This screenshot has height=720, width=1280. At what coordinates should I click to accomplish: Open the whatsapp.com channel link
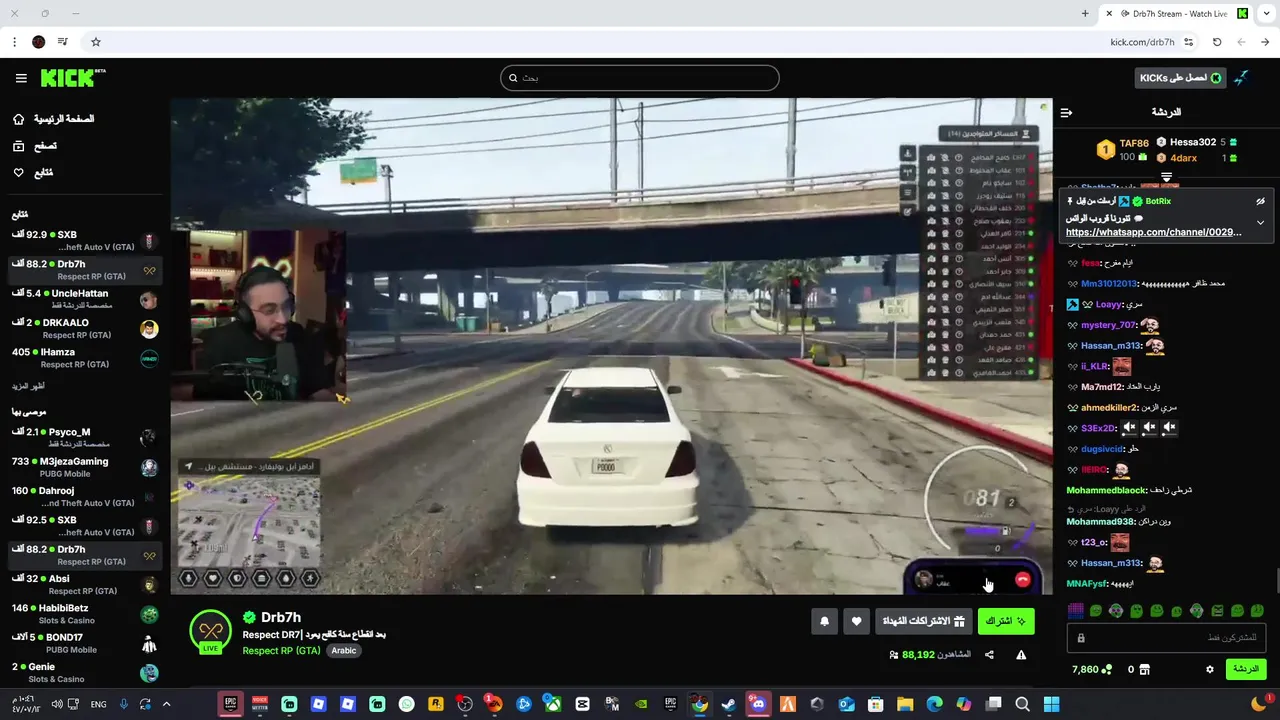[1153, 232]
